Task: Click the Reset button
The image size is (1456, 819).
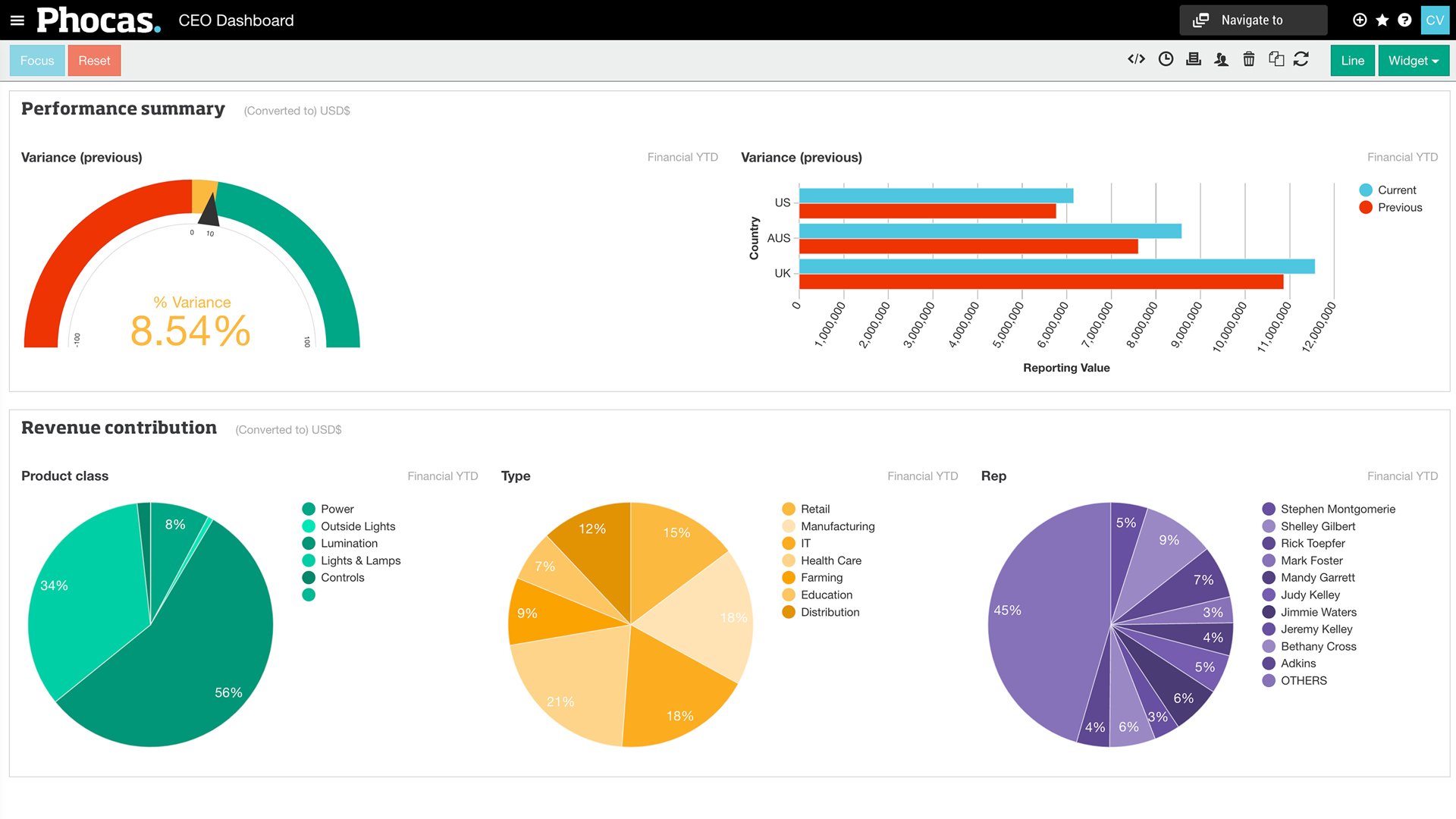Action: 95,60
